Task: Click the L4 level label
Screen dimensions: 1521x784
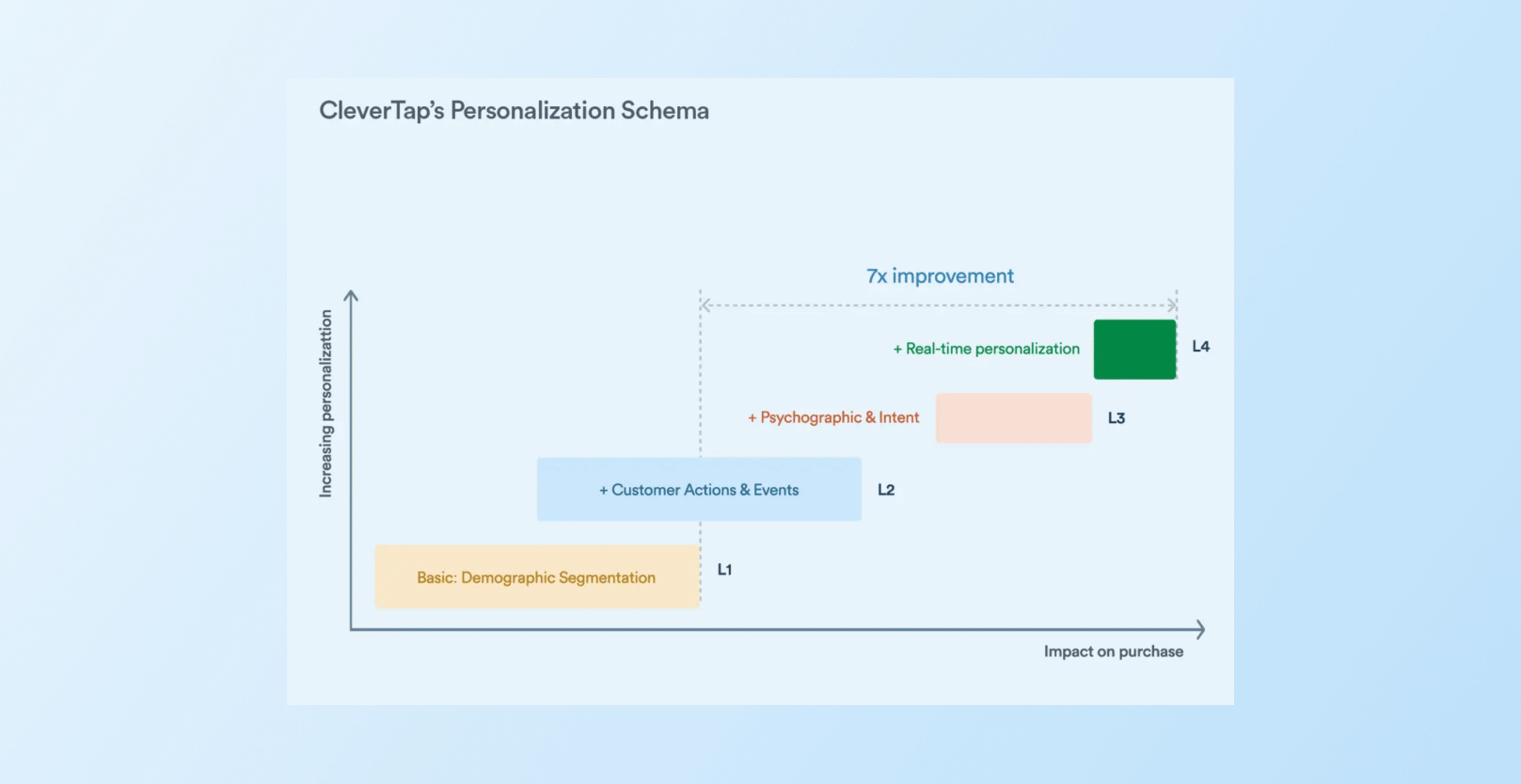Action: click(1201, 347)
